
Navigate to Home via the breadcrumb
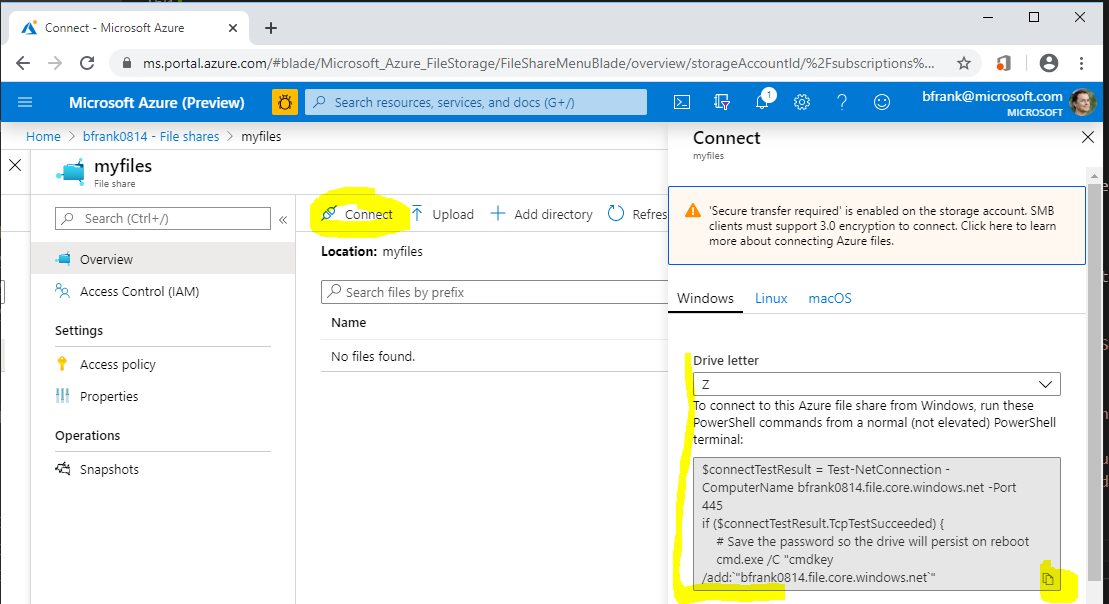click(x=43, y=136)
